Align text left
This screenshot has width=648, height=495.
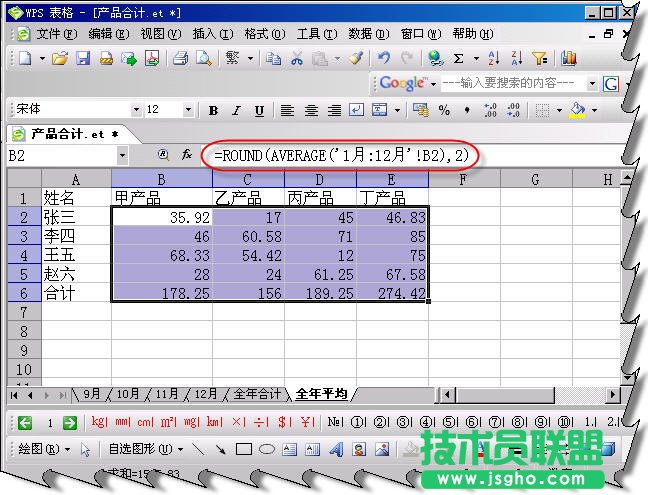[x=287, y=110]
